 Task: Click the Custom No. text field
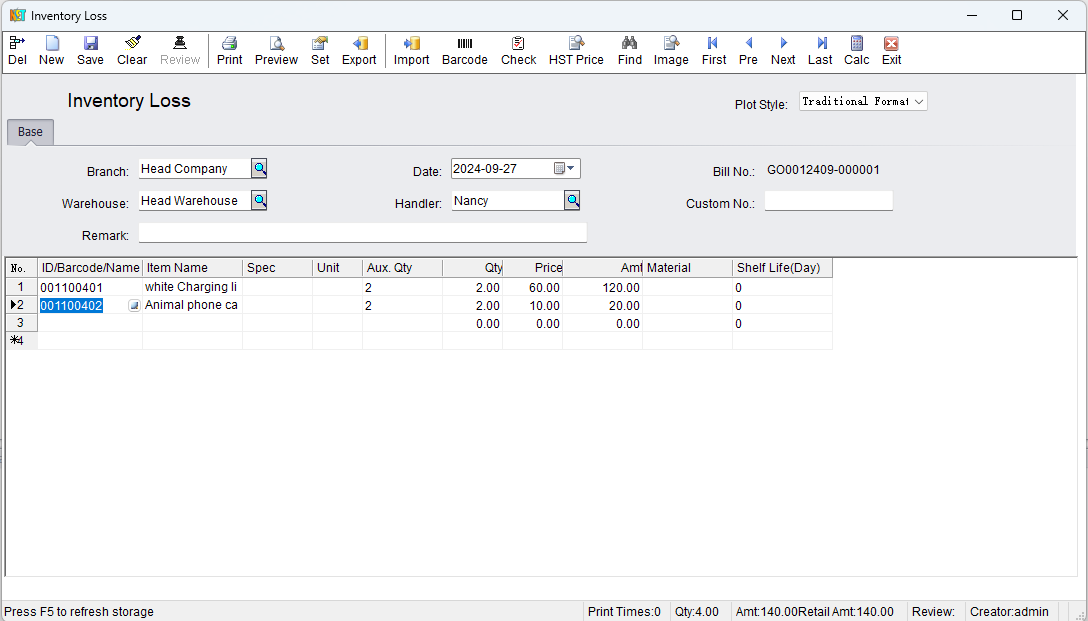click(828, 202)
